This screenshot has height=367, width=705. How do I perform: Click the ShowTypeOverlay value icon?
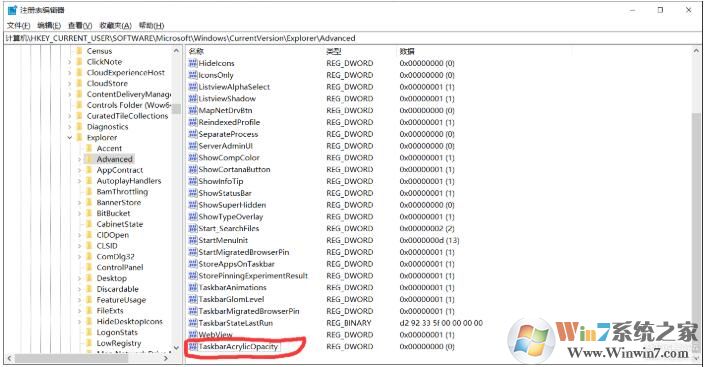193,216
